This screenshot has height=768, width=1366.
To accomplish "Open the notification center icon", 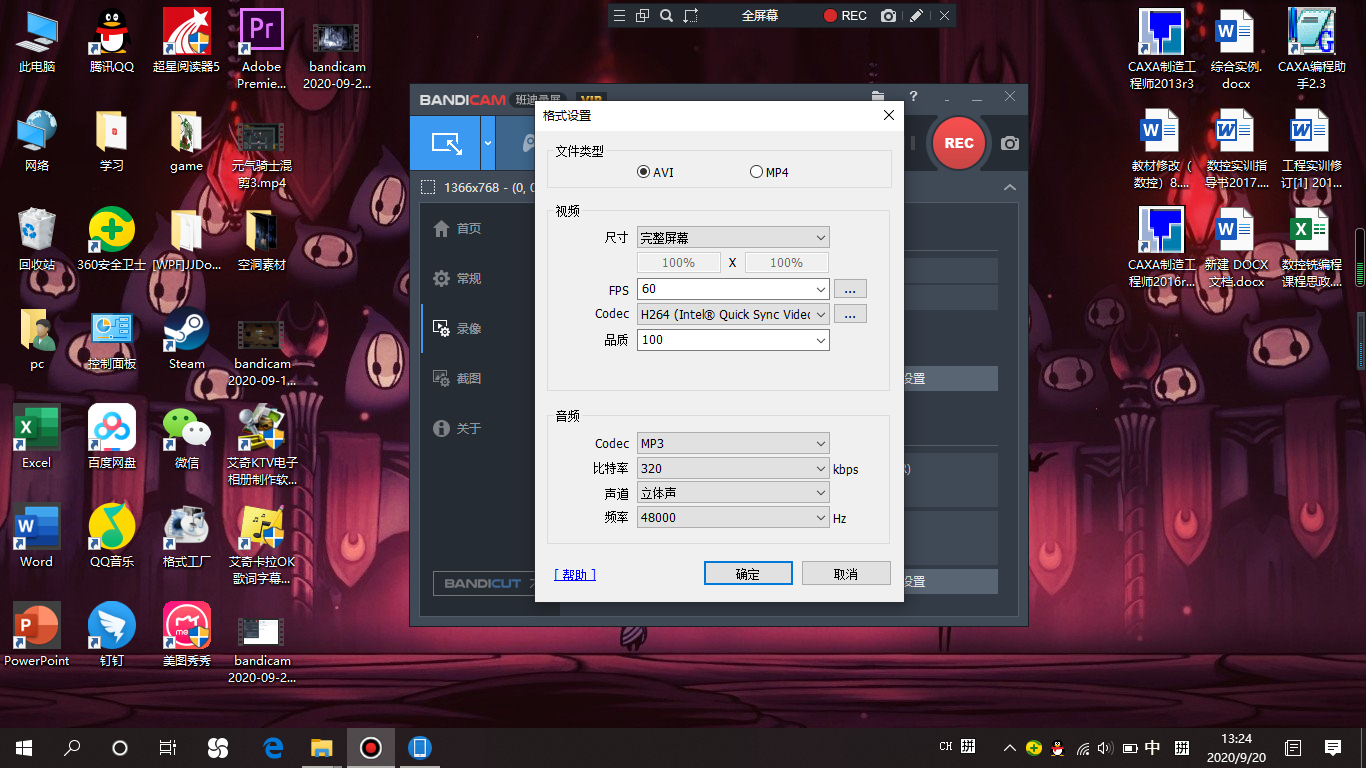I will pyautogui.click(x=1332, y=747).
